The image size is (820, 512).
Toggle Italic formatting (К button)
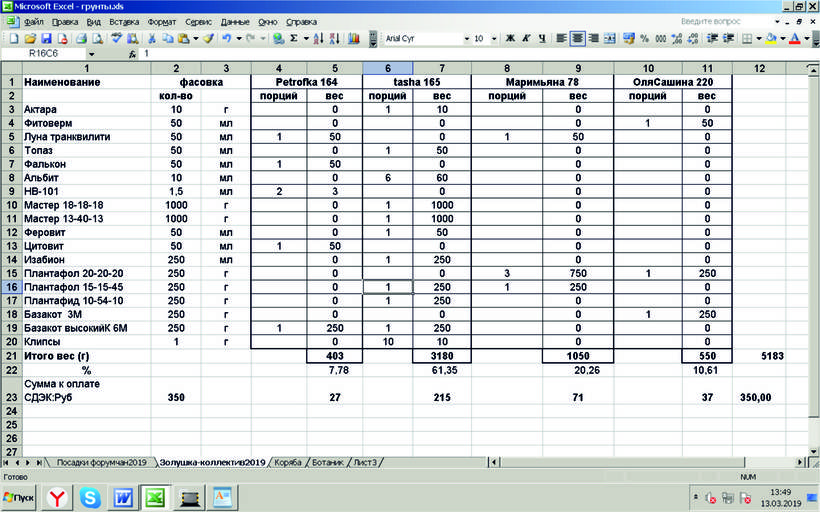[x=526, y=38]
